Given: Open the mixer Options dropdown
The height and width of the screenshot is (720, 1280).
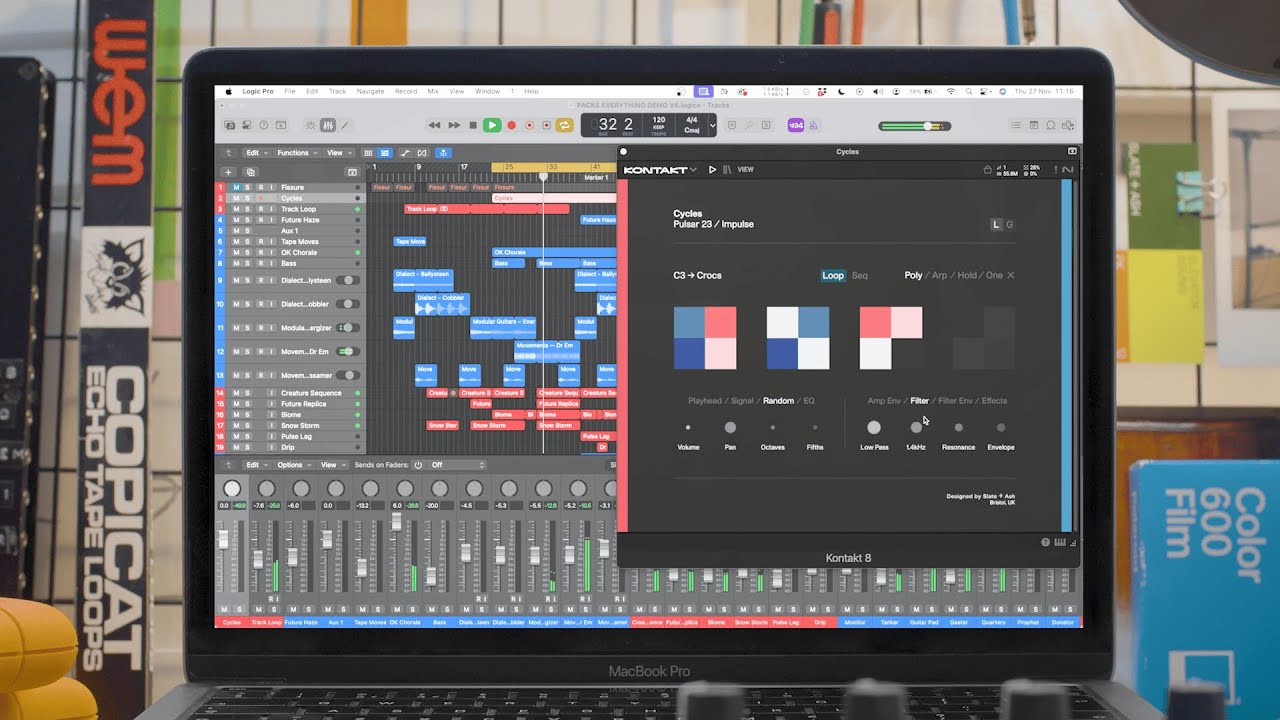Looking at the screenshot, I should point(294,465).
